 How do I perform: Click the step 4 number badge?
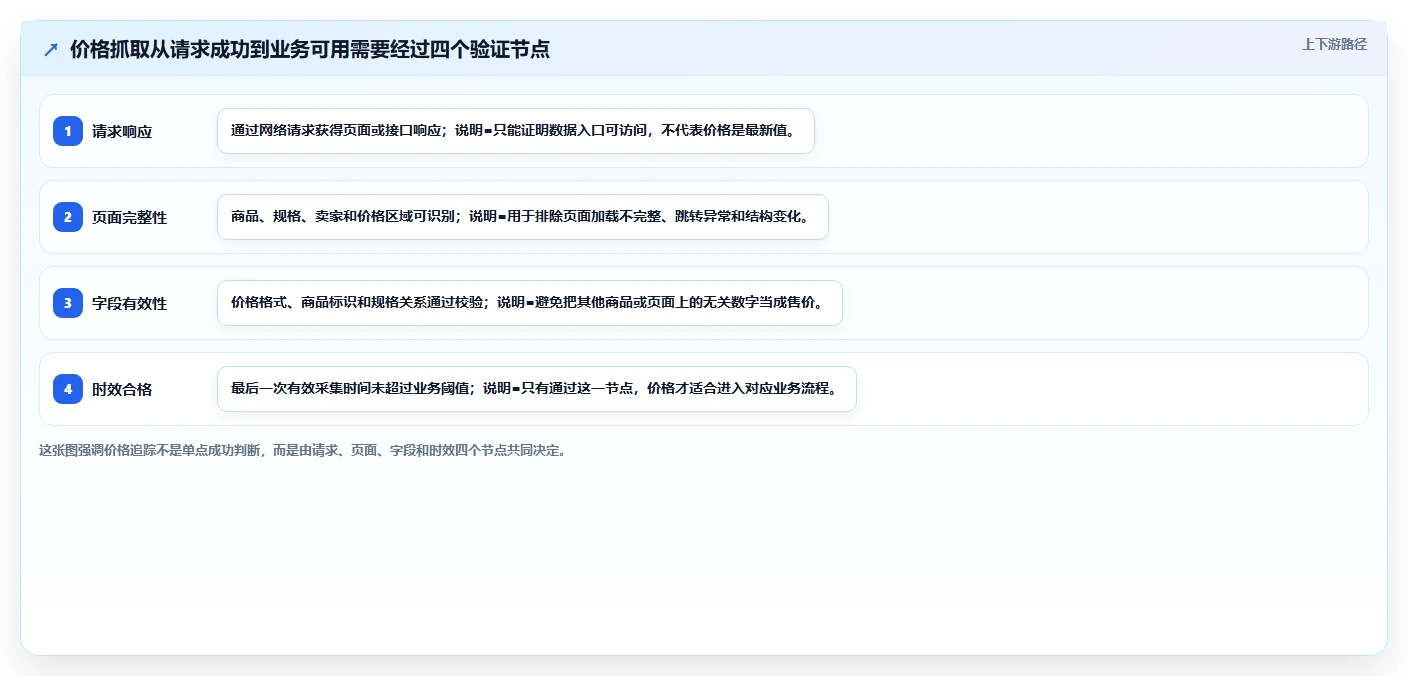point(68,389)
